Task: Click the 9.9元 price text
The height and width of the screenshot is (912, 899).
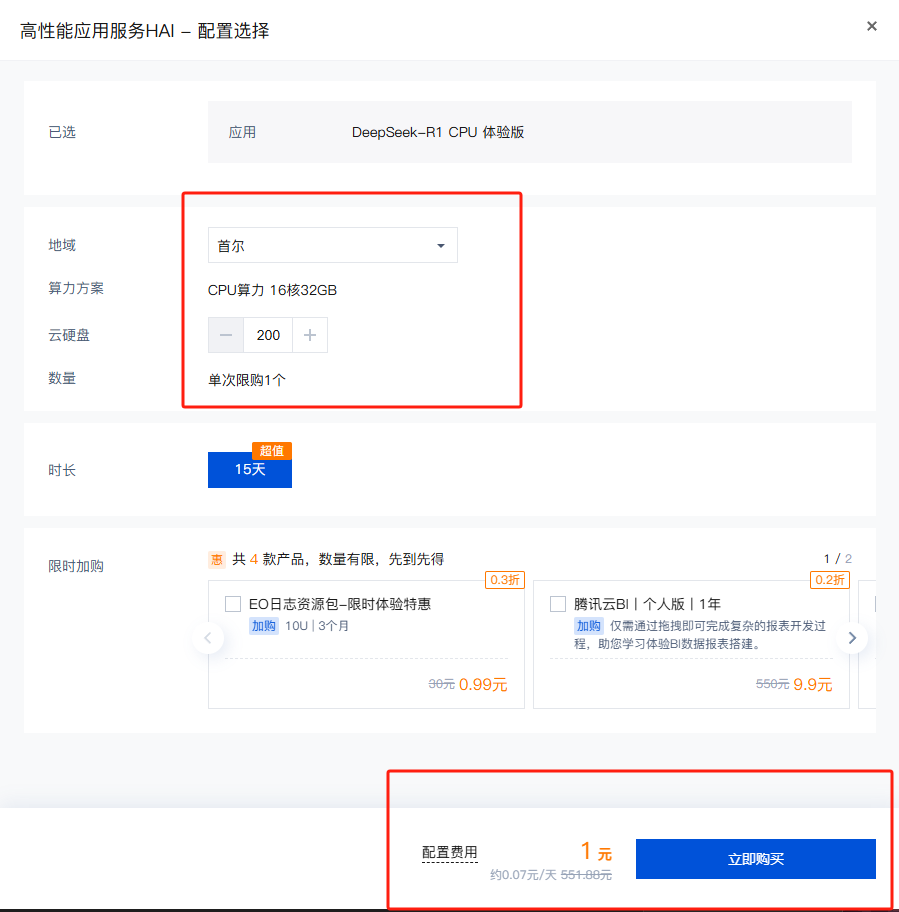Action: point(812,685)
